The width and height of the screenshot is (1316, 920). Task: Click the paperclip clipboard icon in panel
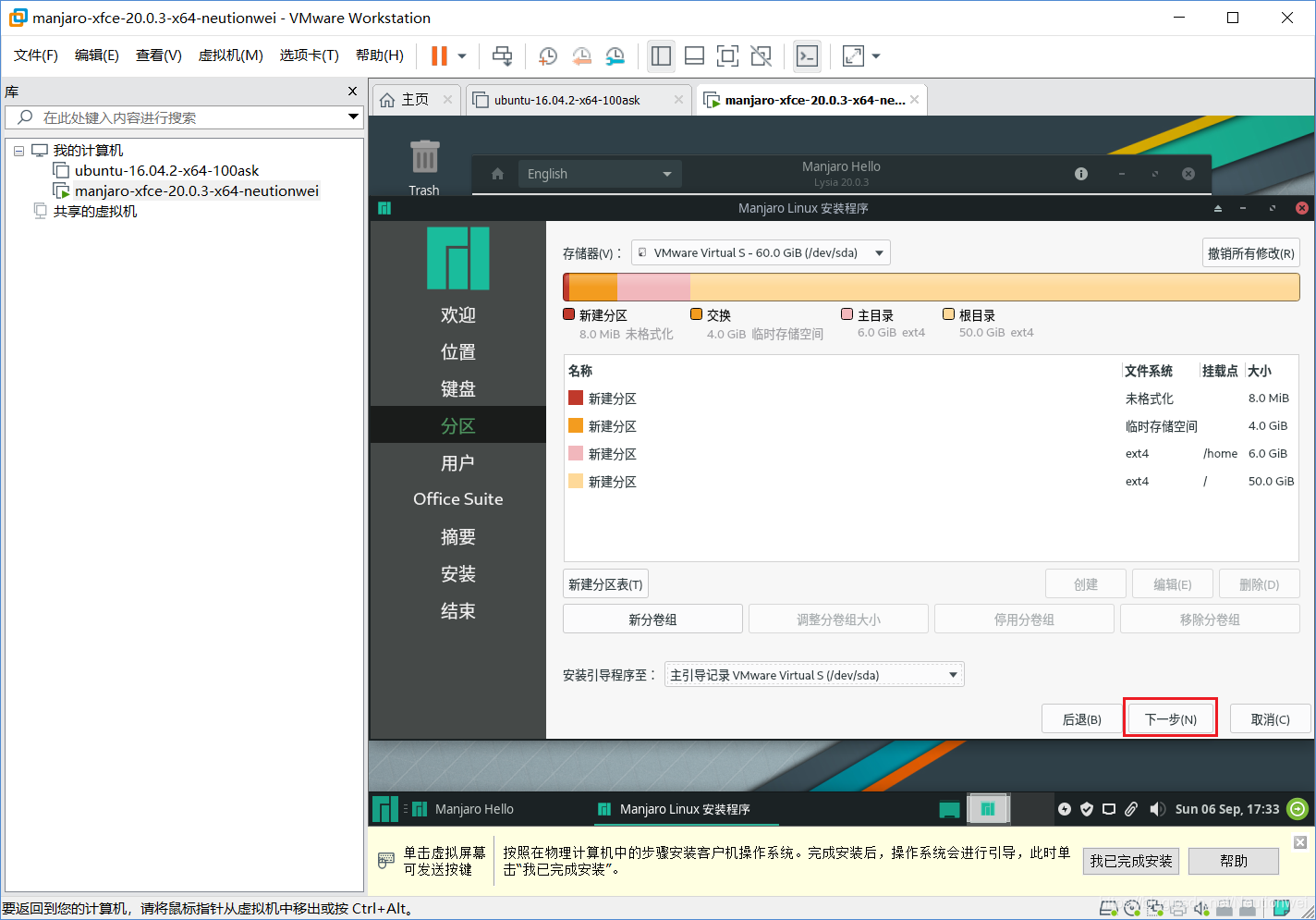1131,809
